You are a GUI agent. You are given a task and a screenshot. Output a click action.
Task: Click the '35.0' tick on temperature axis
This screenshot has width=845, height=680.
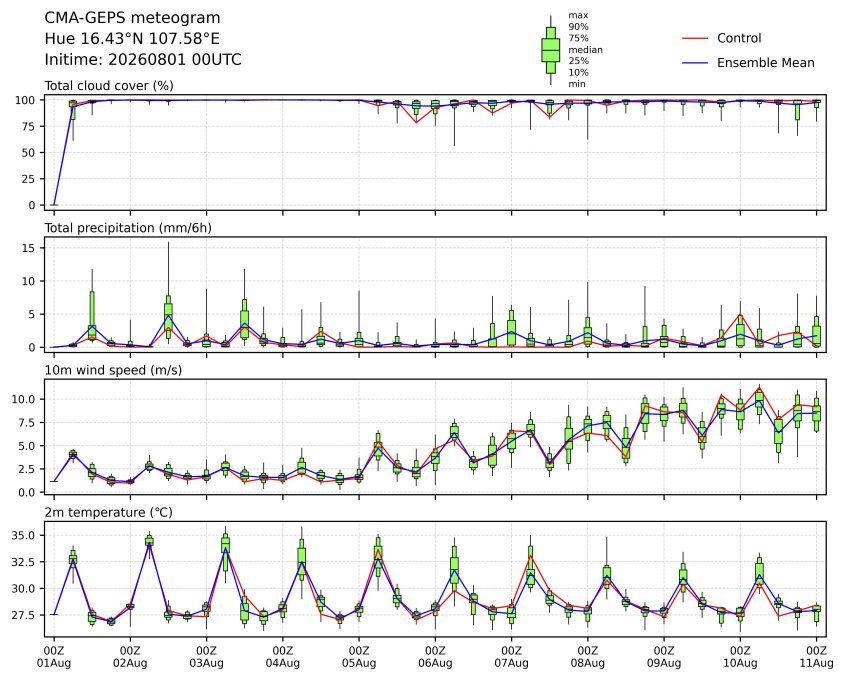tap(23, 536)
